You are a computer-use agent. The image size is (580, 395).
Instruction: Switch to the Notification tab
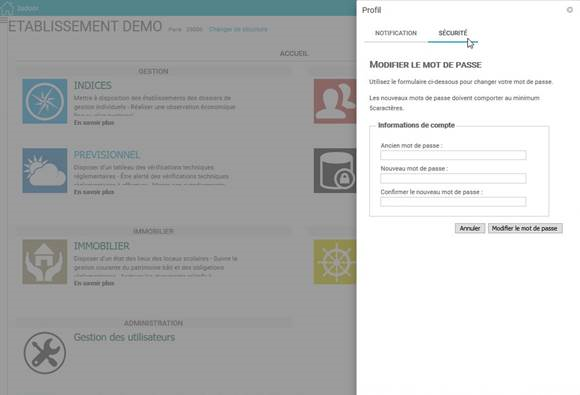[x=396, y=33]
